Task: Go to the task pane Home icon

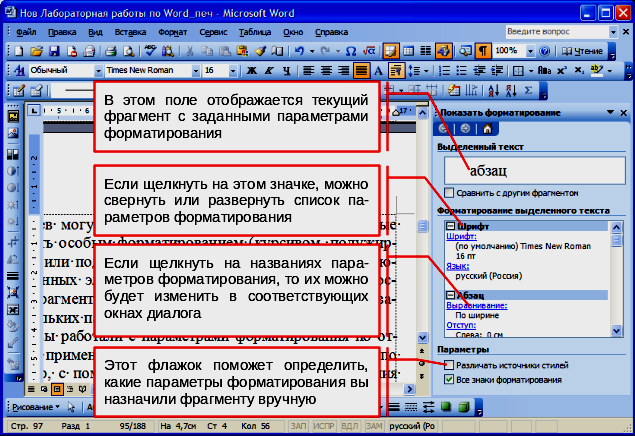Action: [x=488, y=129]
